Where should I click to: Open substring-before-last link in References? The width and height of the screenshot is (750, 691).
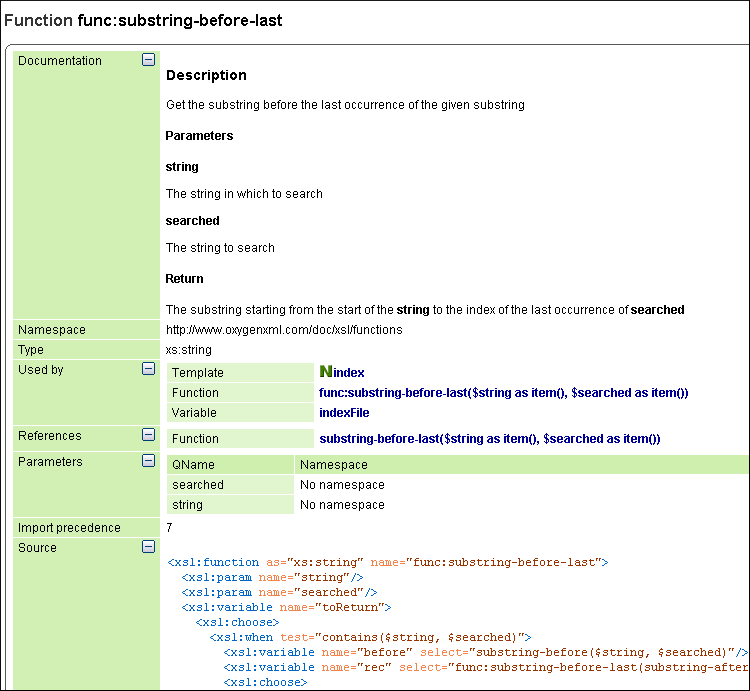point(489,439)
